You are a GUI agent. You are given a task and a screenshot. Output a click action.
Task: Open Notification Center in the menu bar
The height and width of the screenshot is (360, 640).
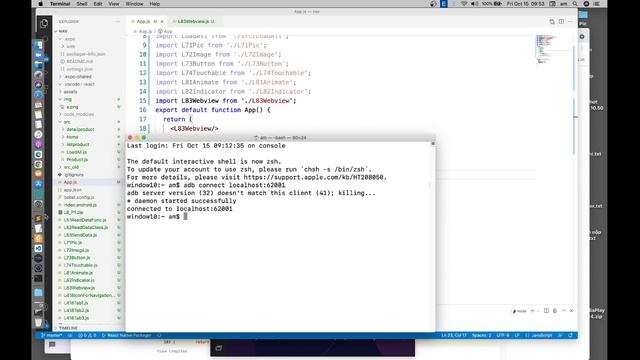click(x=596, y=4)
